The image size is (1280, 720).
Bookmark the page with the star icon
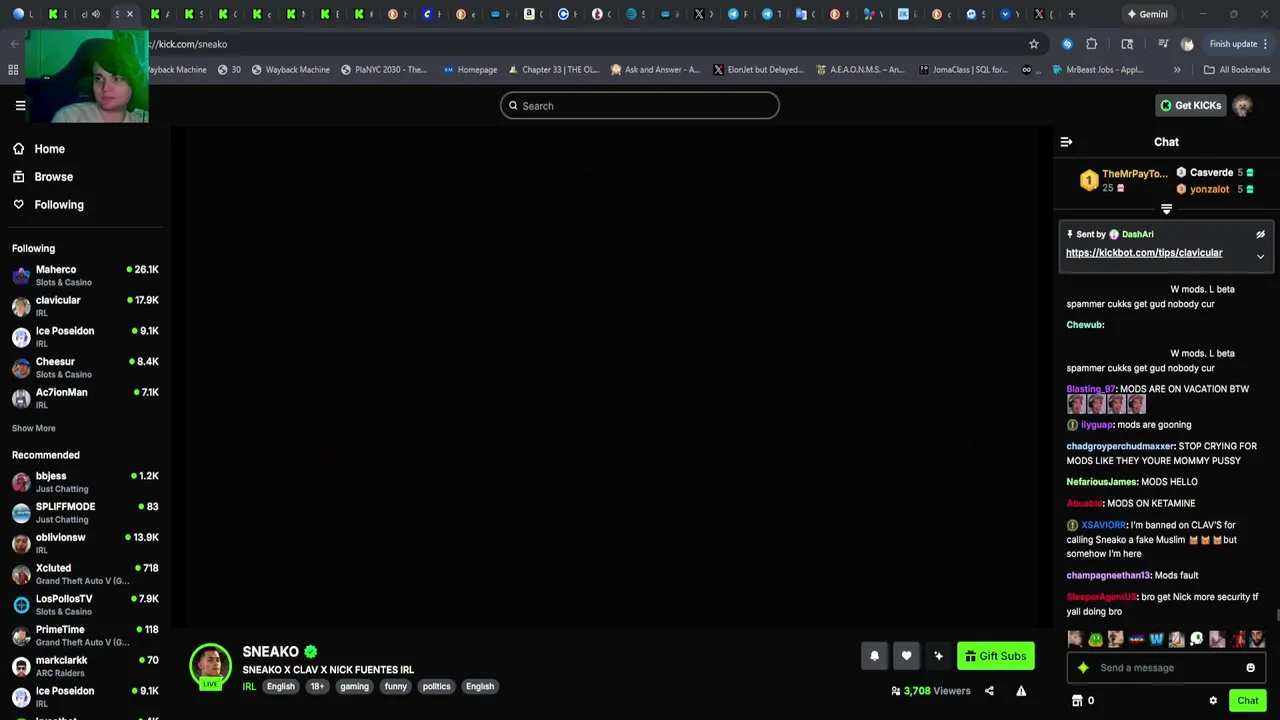click(1033, 44)
